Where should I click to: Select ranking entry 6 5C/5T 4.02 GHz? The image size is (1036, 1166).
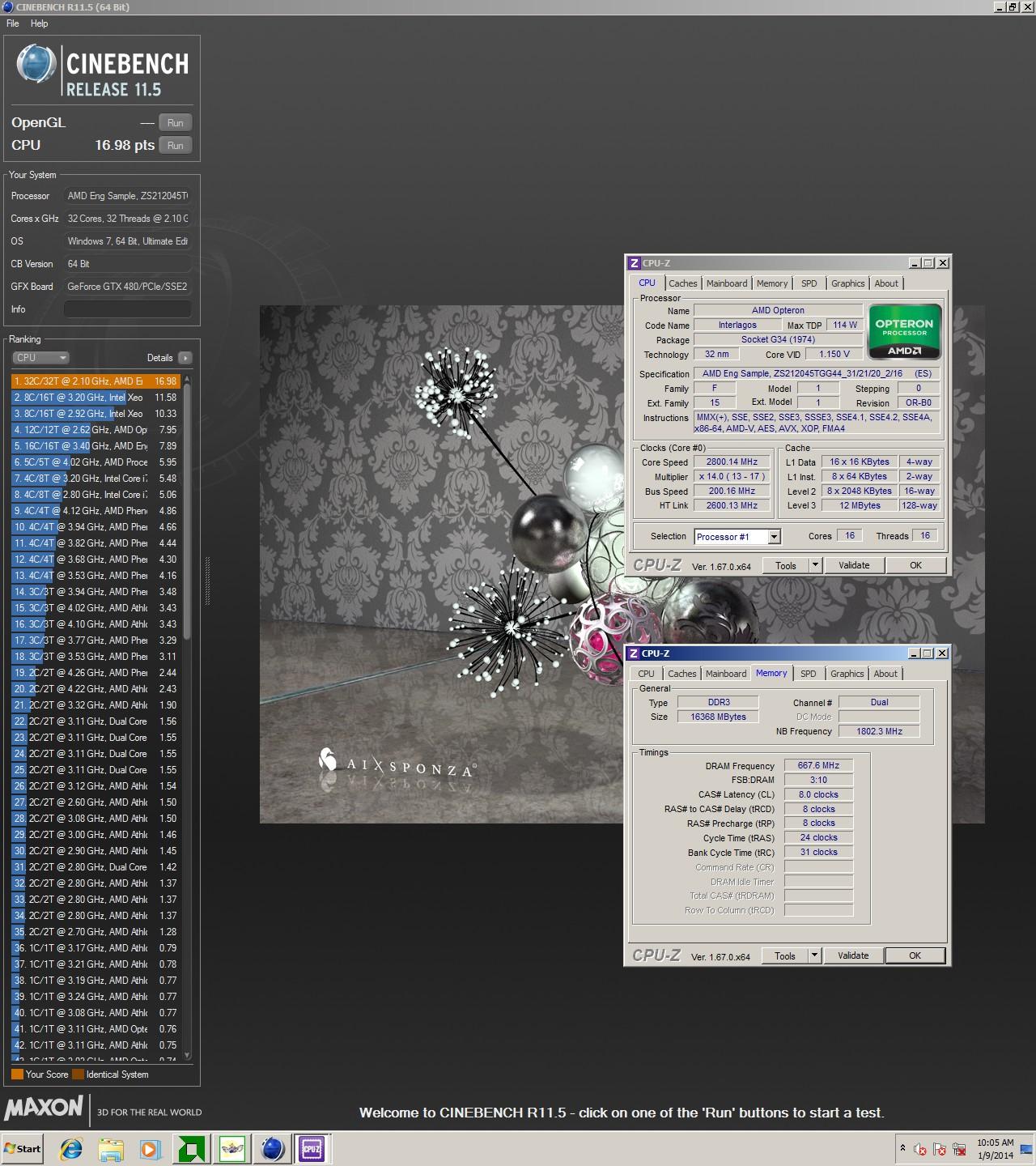(x=95, y=462)
